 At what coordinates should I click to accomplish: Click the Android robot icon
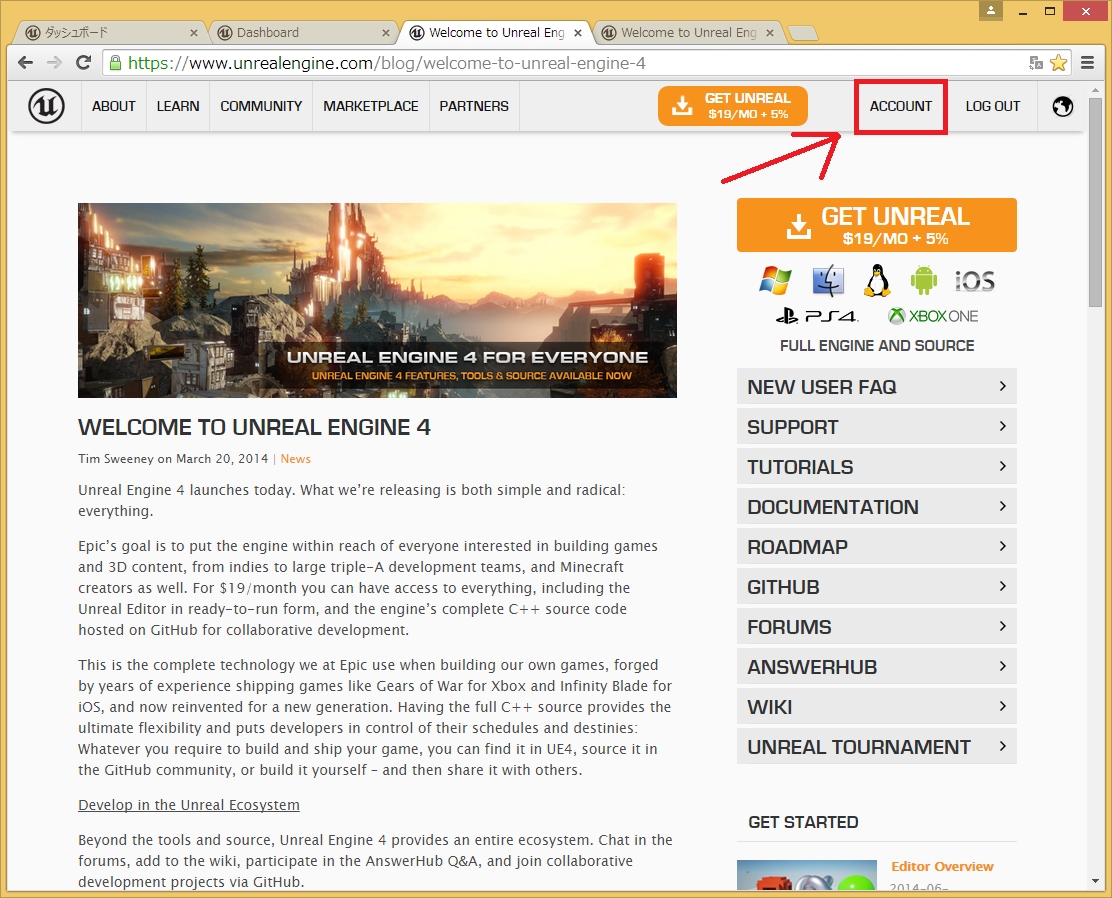click(x=923, y=280)
